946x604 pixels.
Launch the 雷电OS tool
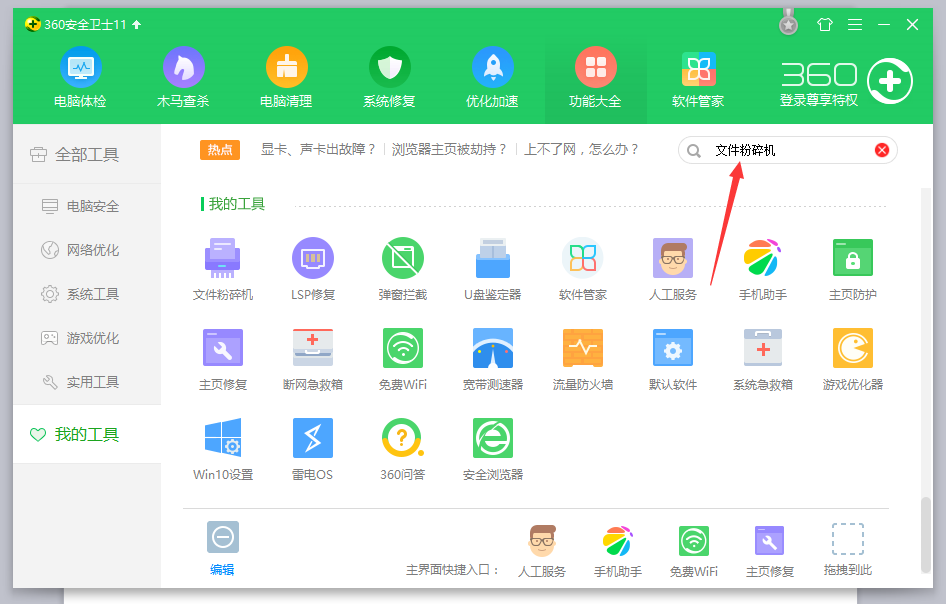313,450
